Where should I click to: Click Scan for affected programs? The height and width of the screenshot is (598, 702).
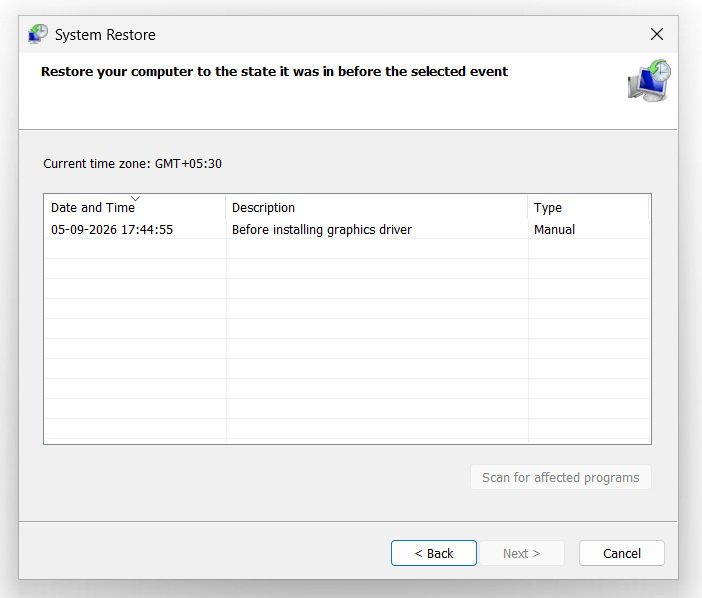tap(561, 478)
